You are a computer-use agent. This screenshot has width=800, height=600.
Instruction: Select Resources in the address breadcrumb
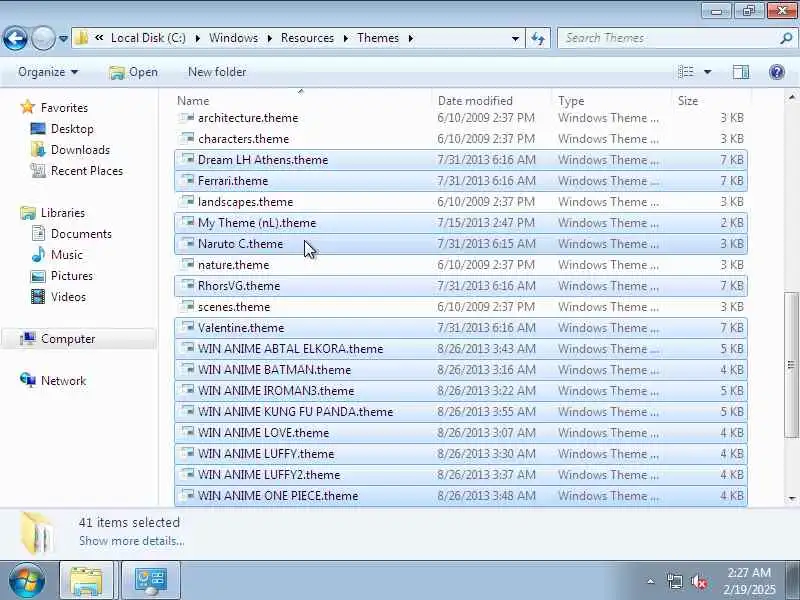[307, 38]
